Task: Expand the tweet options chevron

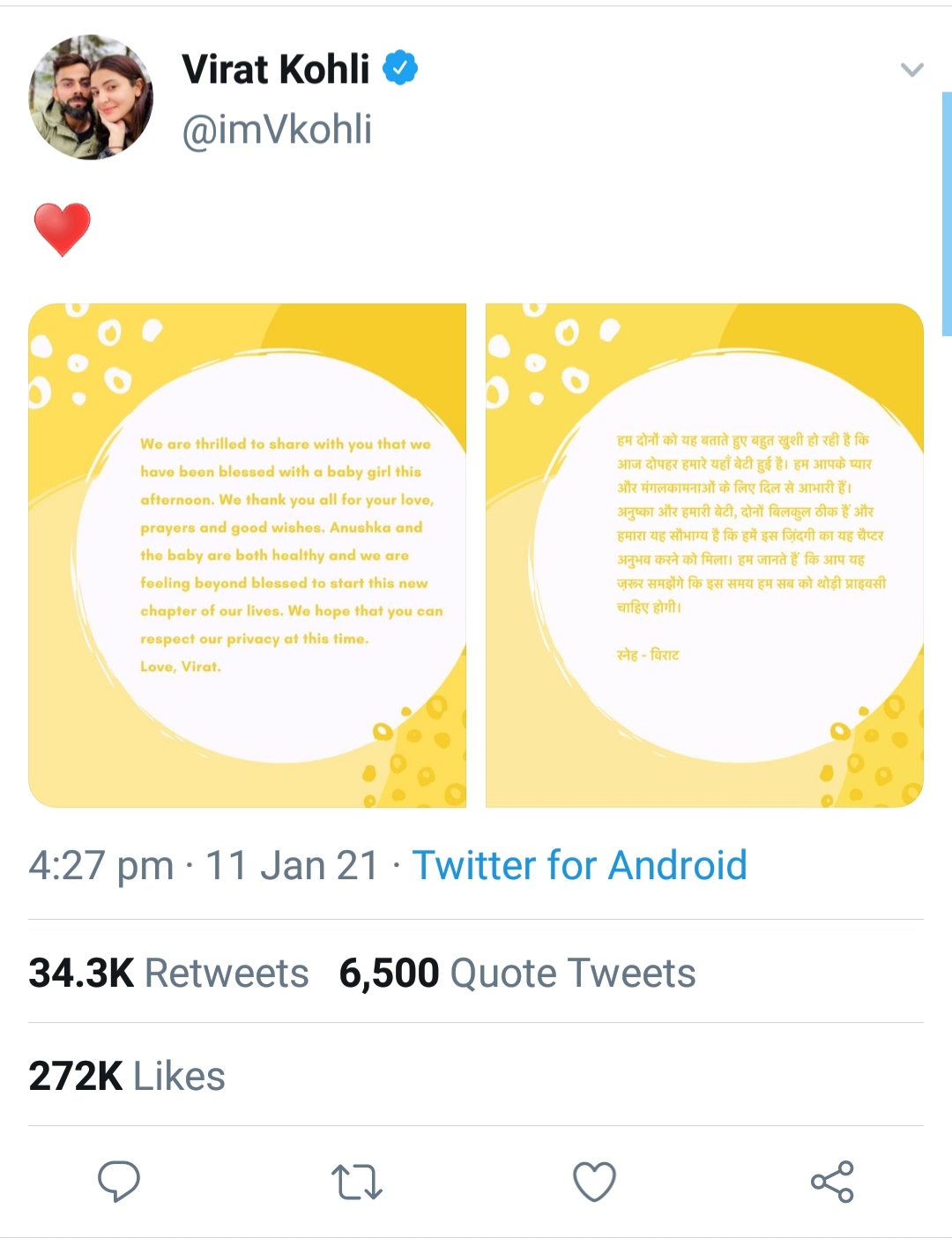Action: 912,70
